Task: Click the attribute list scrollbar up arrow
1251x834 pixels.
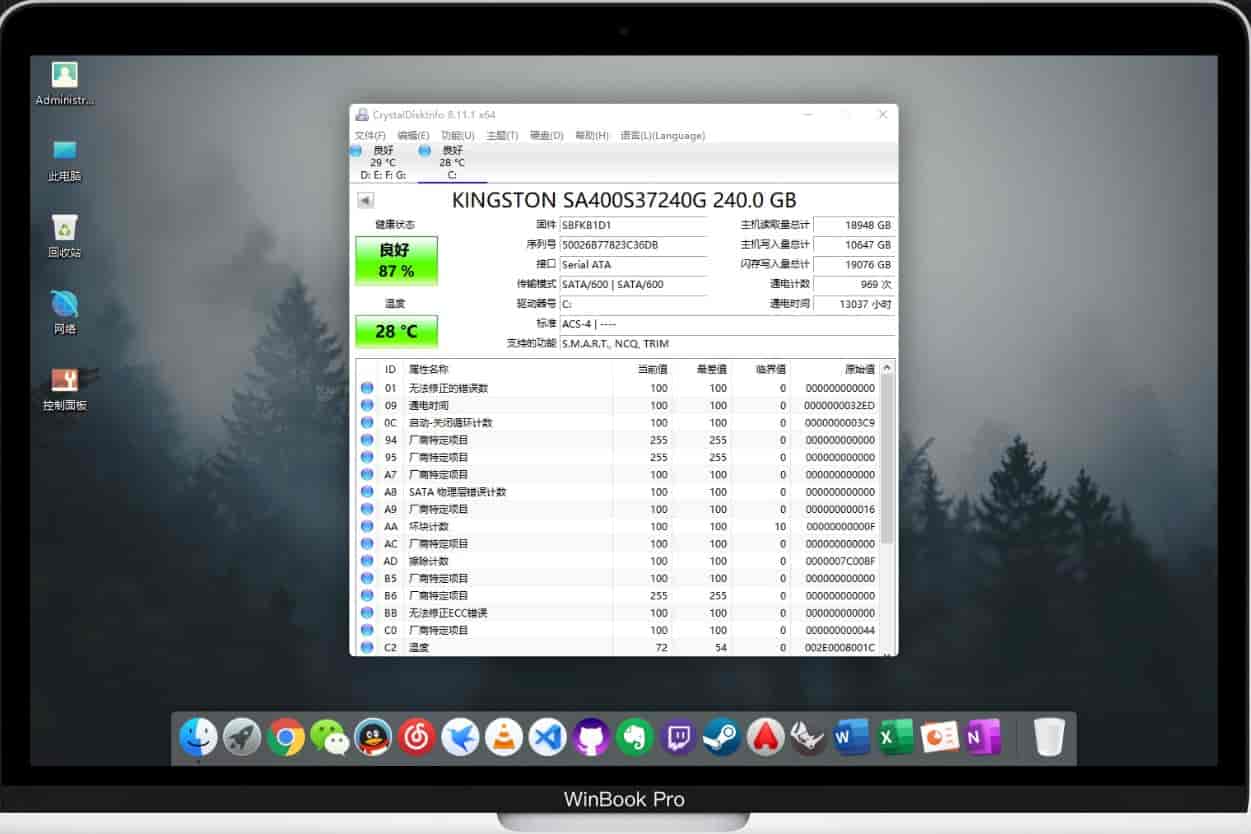Action: 887,368
